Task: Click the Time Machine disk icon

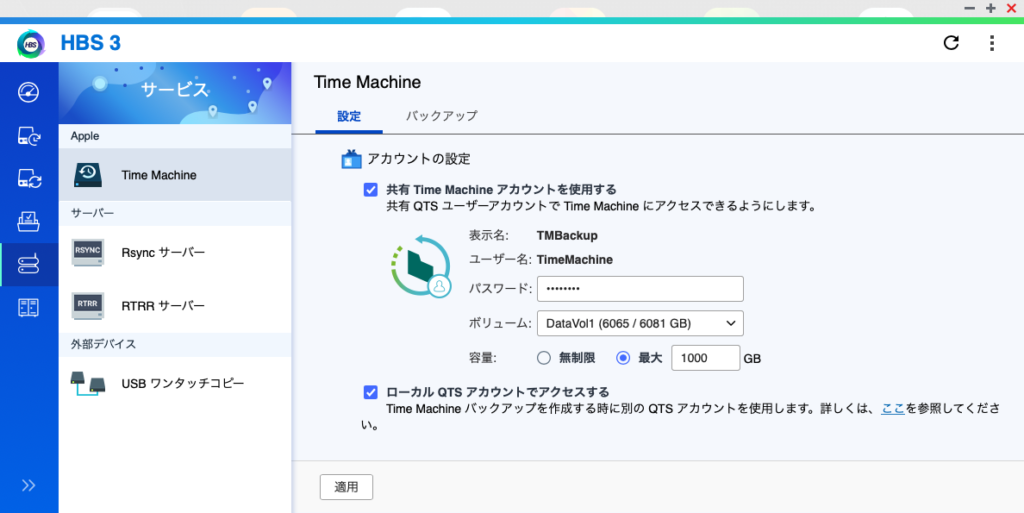Action: coord(88,175)
